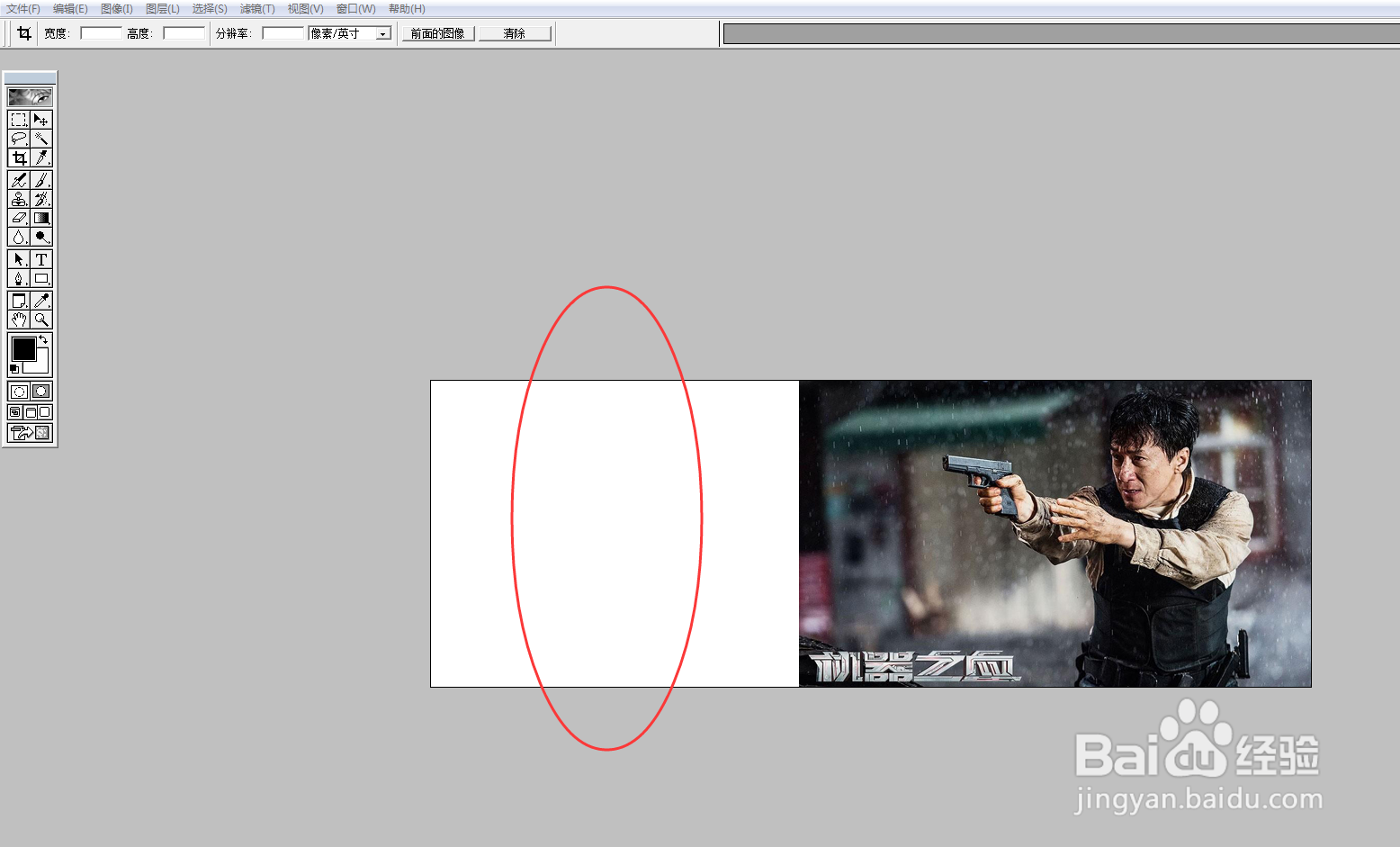Click the palette well in options bar

tap(1062, 34)
